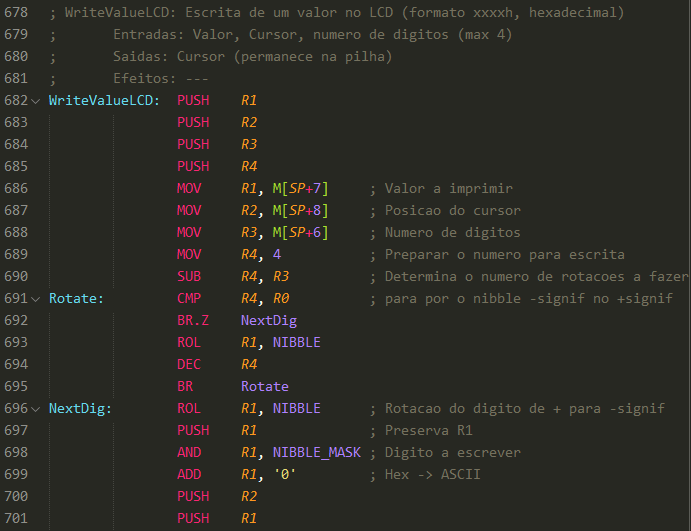Screen dimensions: 691x531
Task: Click M[SP+8] operand on line 687
Action: pyautogui.click(x=301, y=211)
